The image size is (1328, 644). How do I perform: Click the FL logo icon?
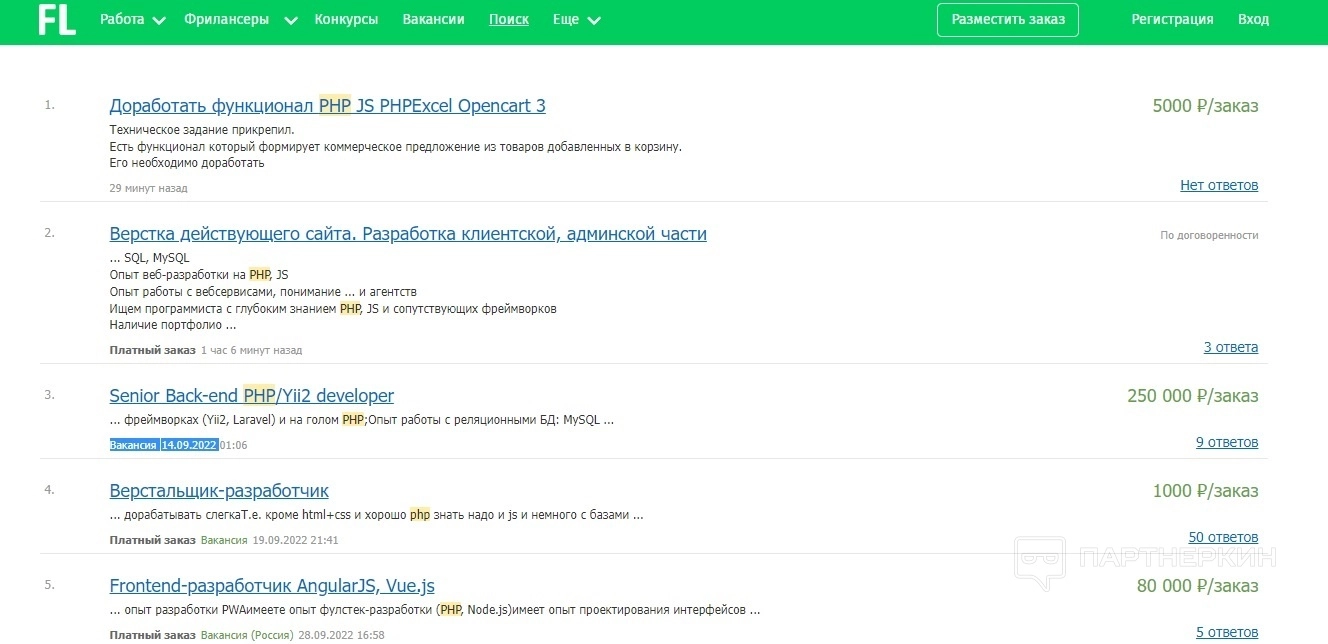point(57,20)
